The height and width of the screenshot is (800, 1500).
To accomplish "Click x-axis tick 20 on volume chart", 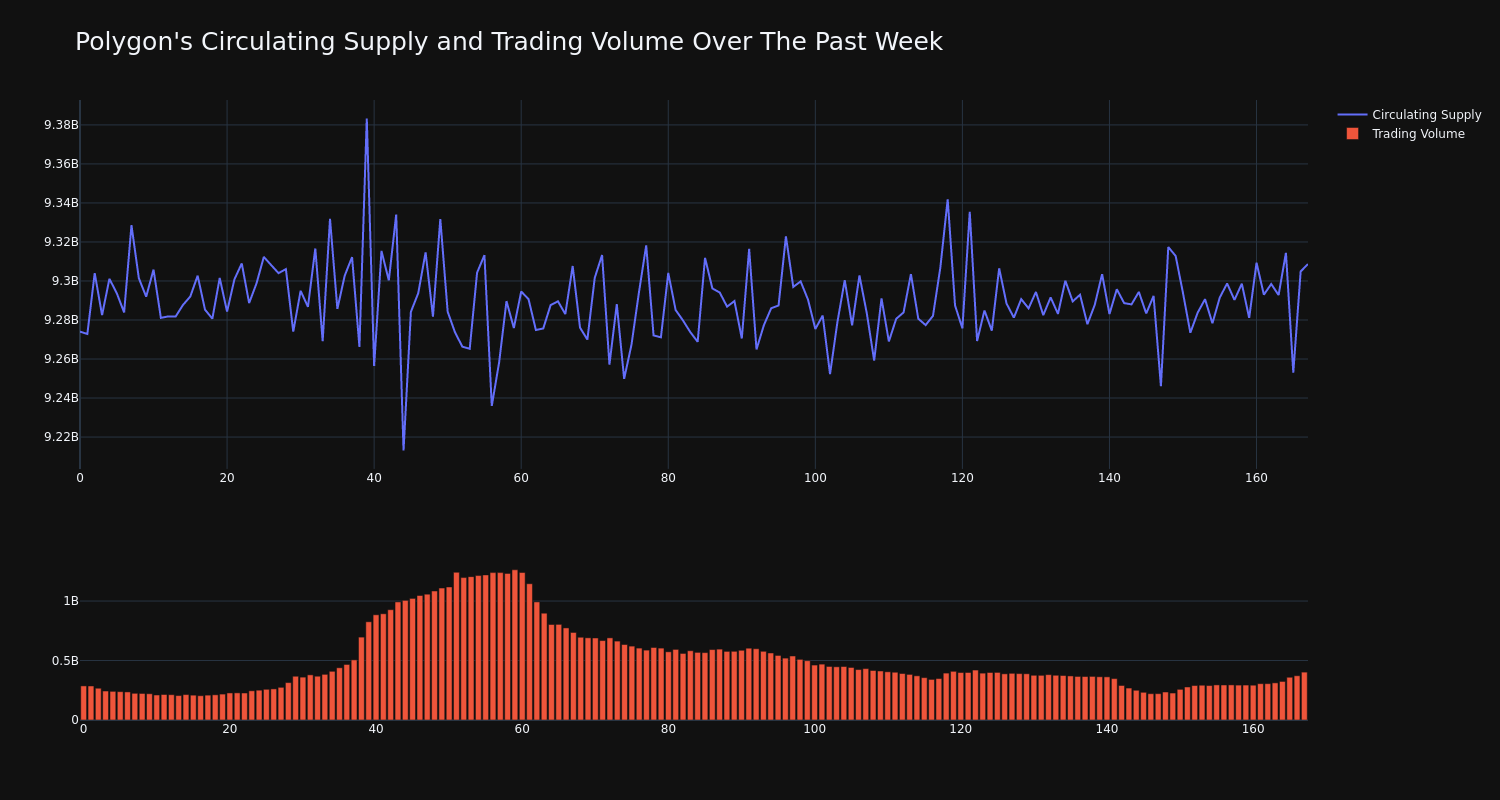I will point(230,729).
